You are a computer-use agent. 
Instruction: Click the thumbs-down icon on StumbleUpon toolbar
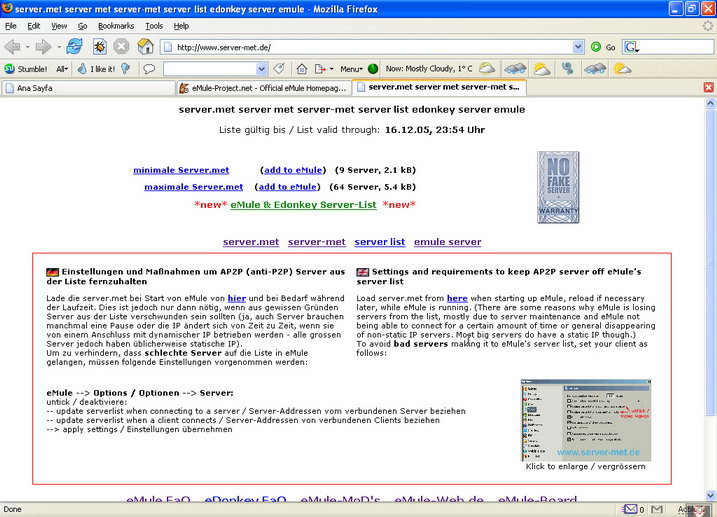coord(126,69)
